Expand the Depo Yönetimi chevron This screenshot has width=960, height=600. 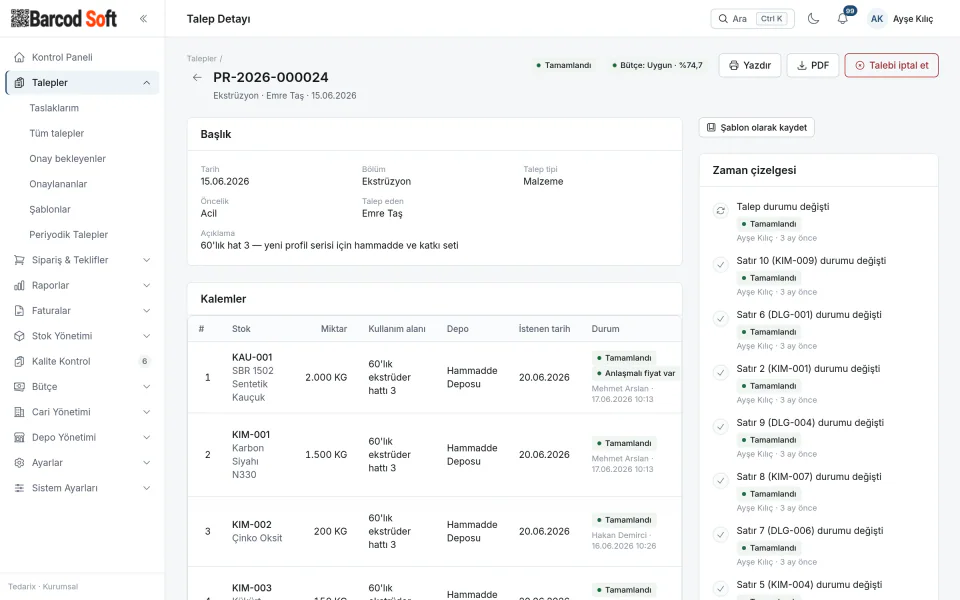146,438
